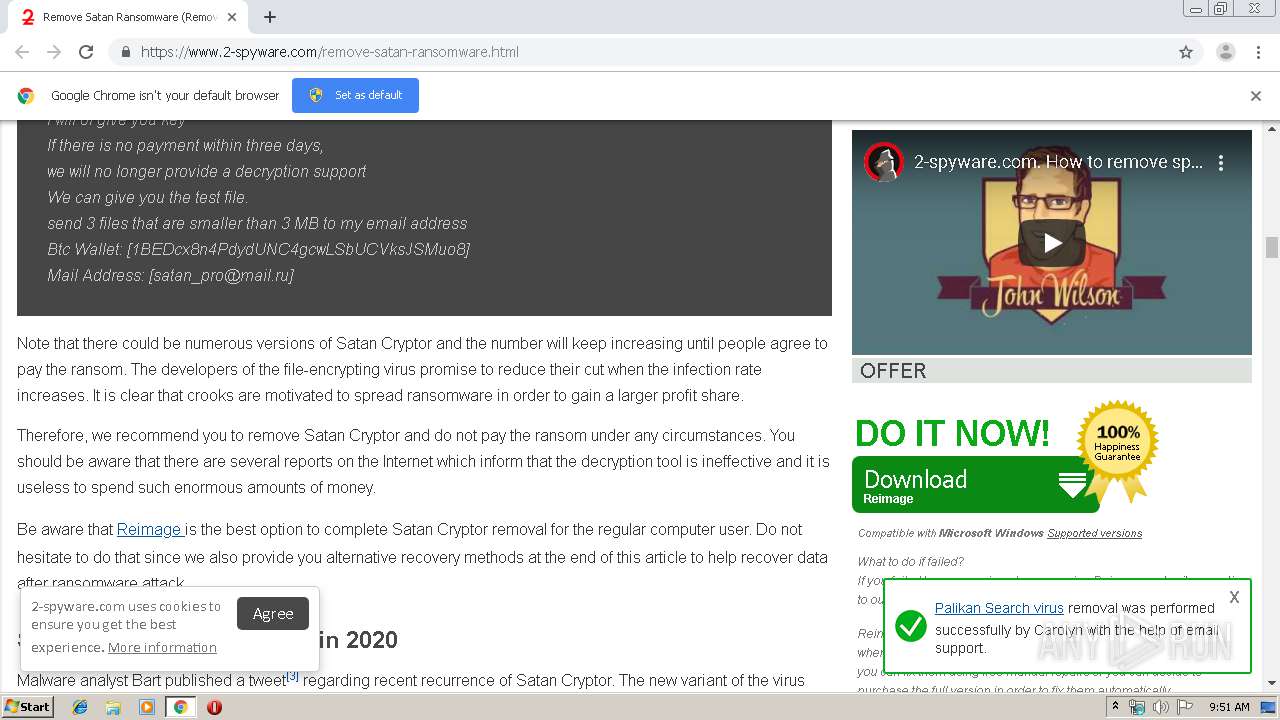Click the network tray icon
Screen dimensions: 1280x720
[x=1137, y=707]
